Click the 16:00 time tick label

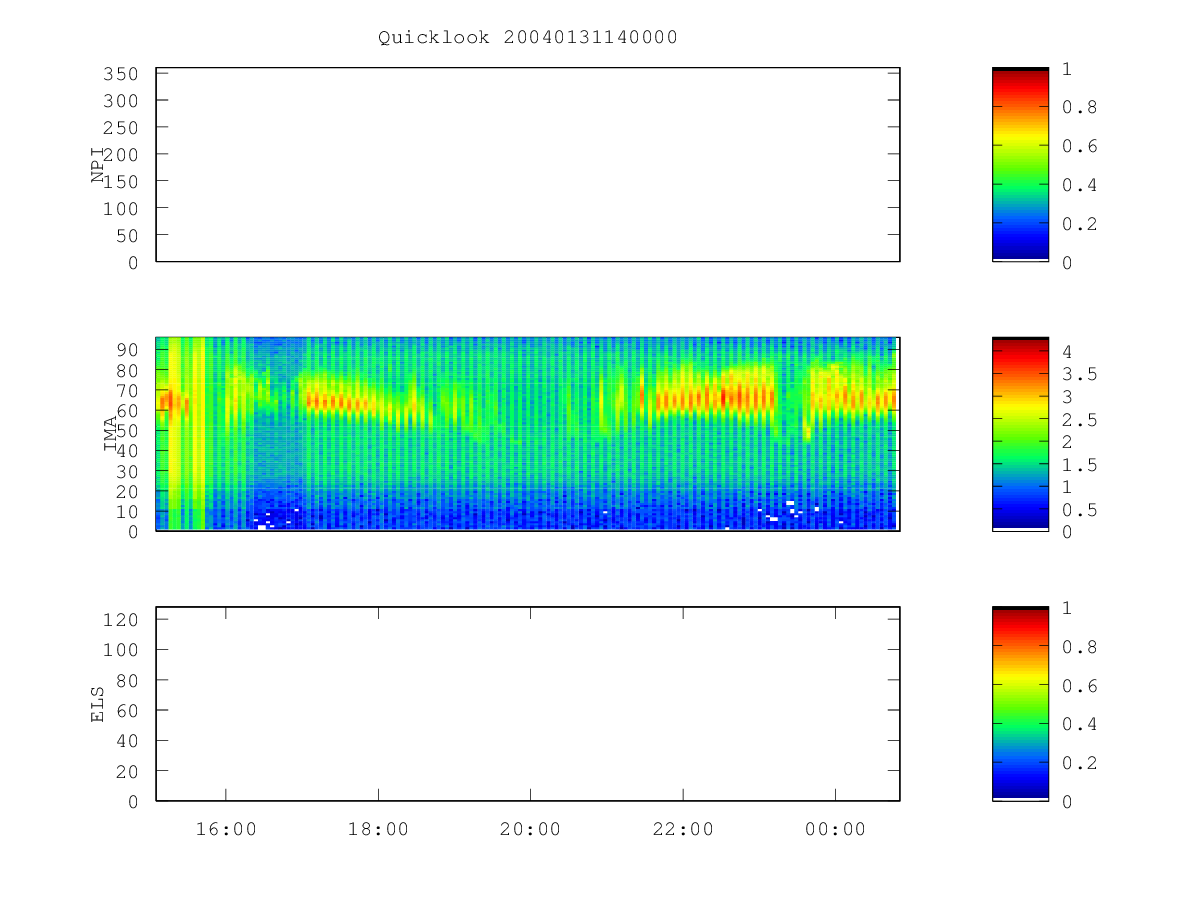tap(226, 829)
